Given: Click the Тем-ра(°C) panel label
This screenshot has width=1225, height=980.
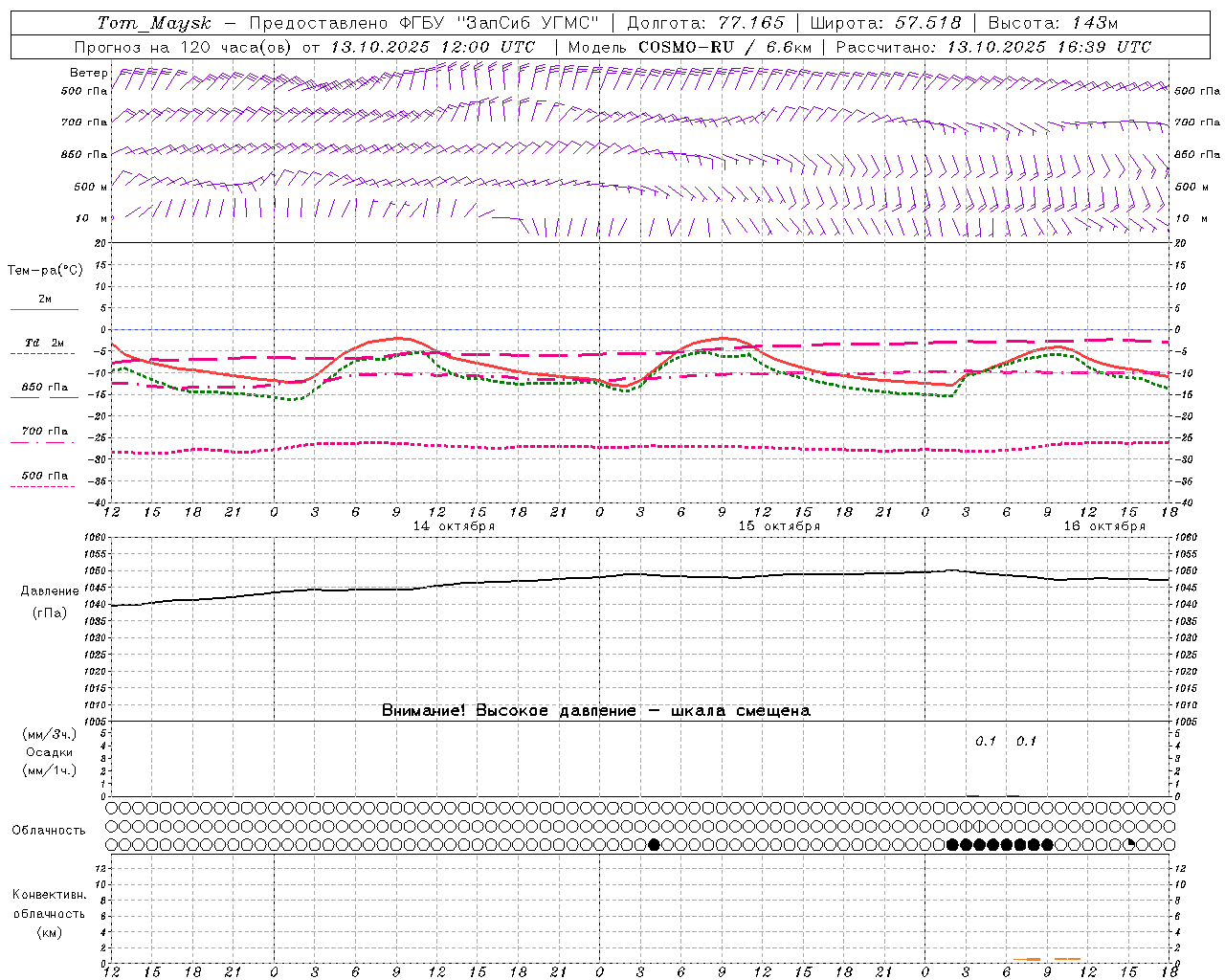Looking at the screenshot, I should (x=45, y=270).
